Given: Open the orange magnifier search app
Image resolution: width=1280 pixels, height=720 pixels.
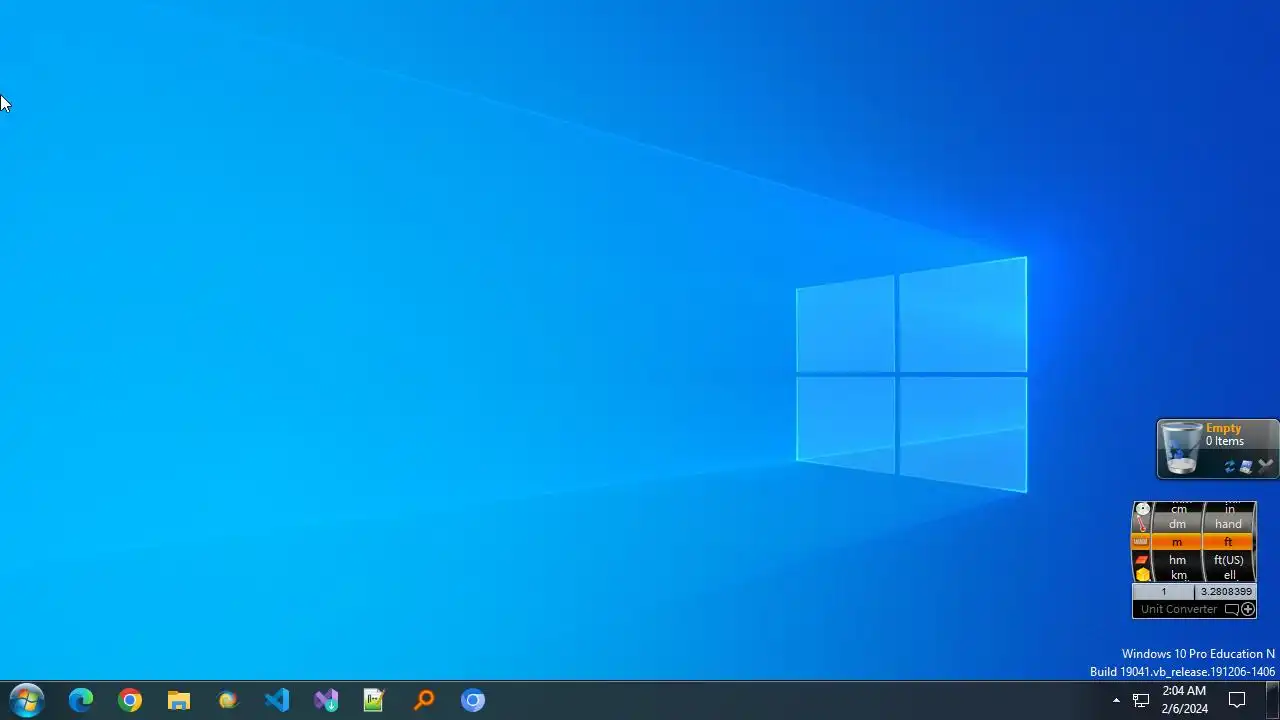Looking at the screenshot, I should [x=424, y=700].
